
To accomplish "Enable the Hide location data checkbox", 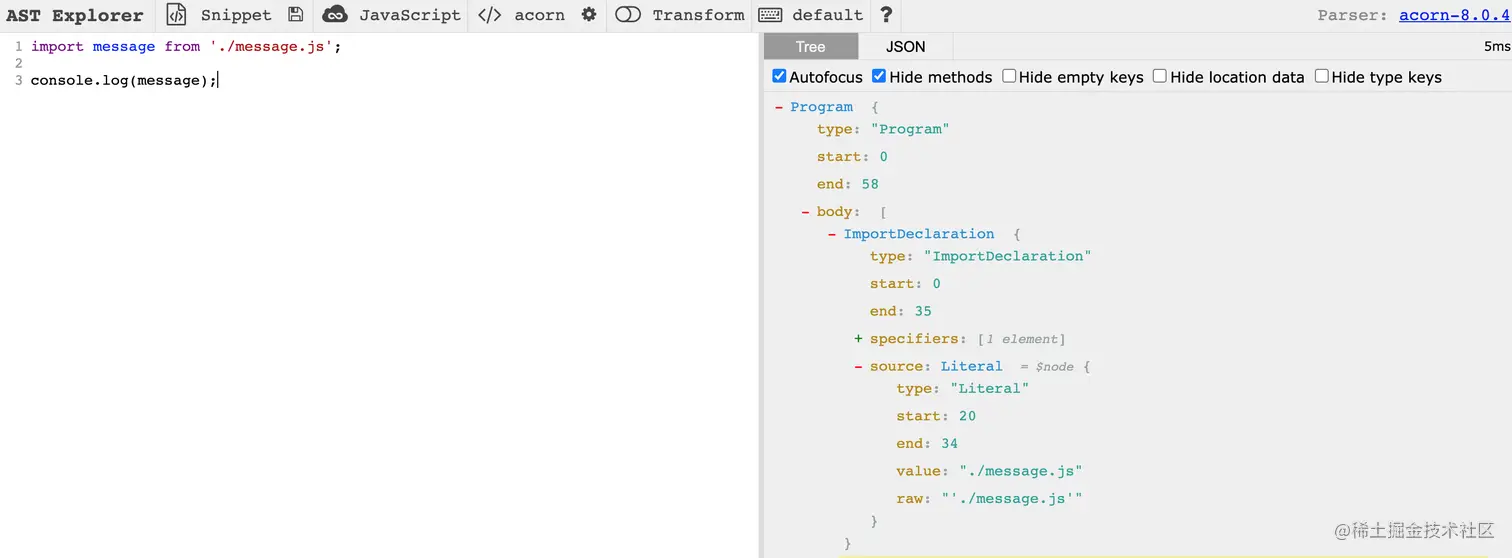I will [1160, 76].
